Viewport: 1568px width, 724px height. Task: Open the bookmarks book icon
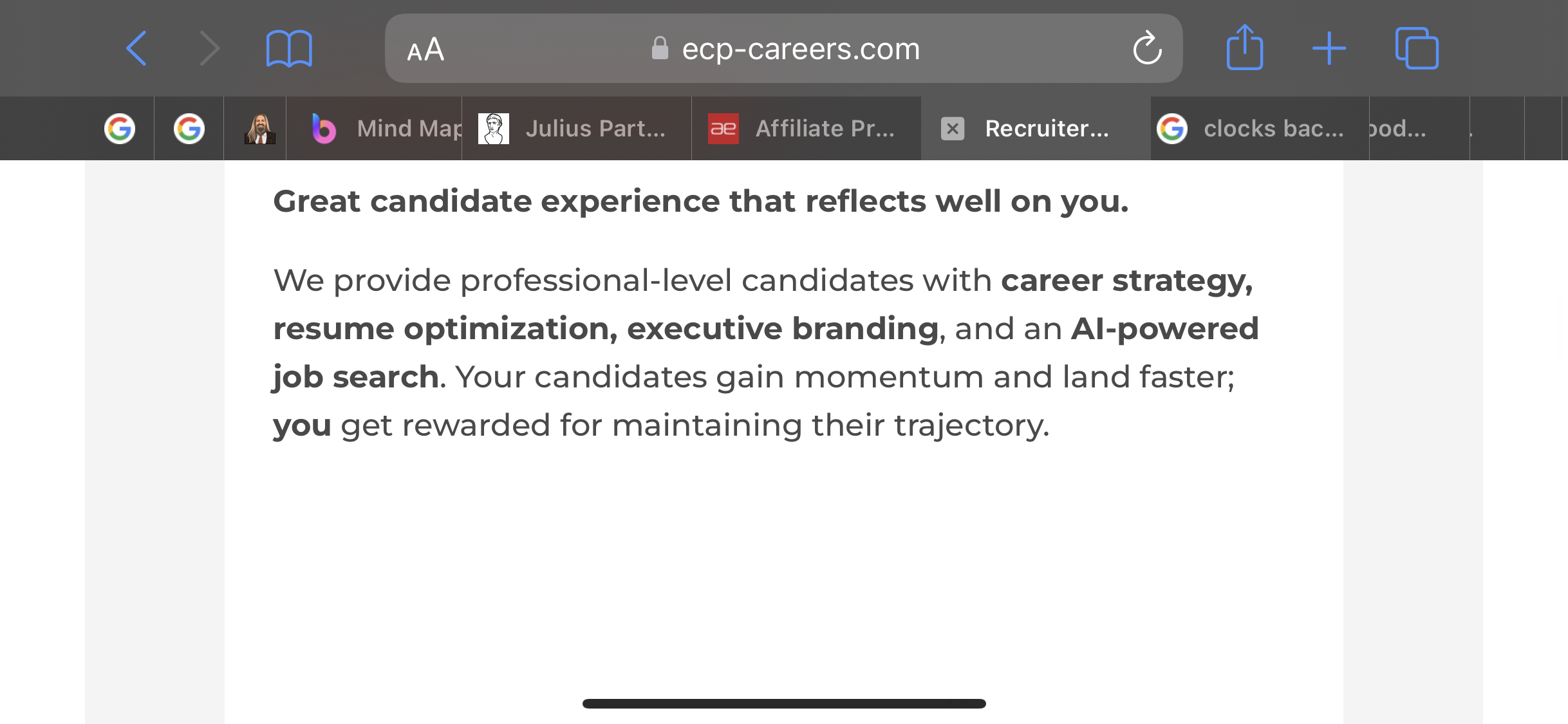click(x=289, y=48)
